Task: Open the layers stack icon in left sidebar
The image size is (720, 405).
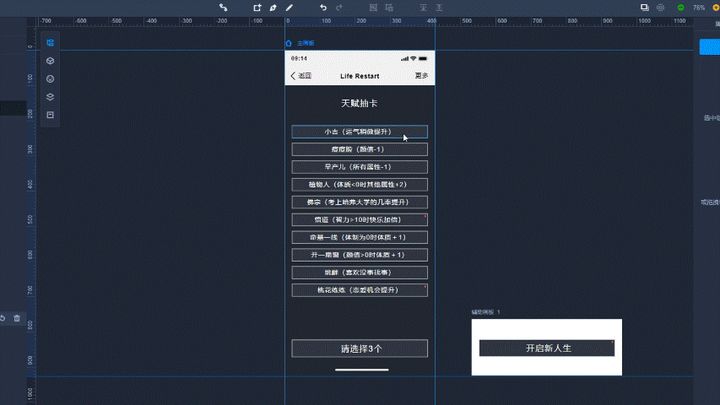Action: (x=50, y=97)
